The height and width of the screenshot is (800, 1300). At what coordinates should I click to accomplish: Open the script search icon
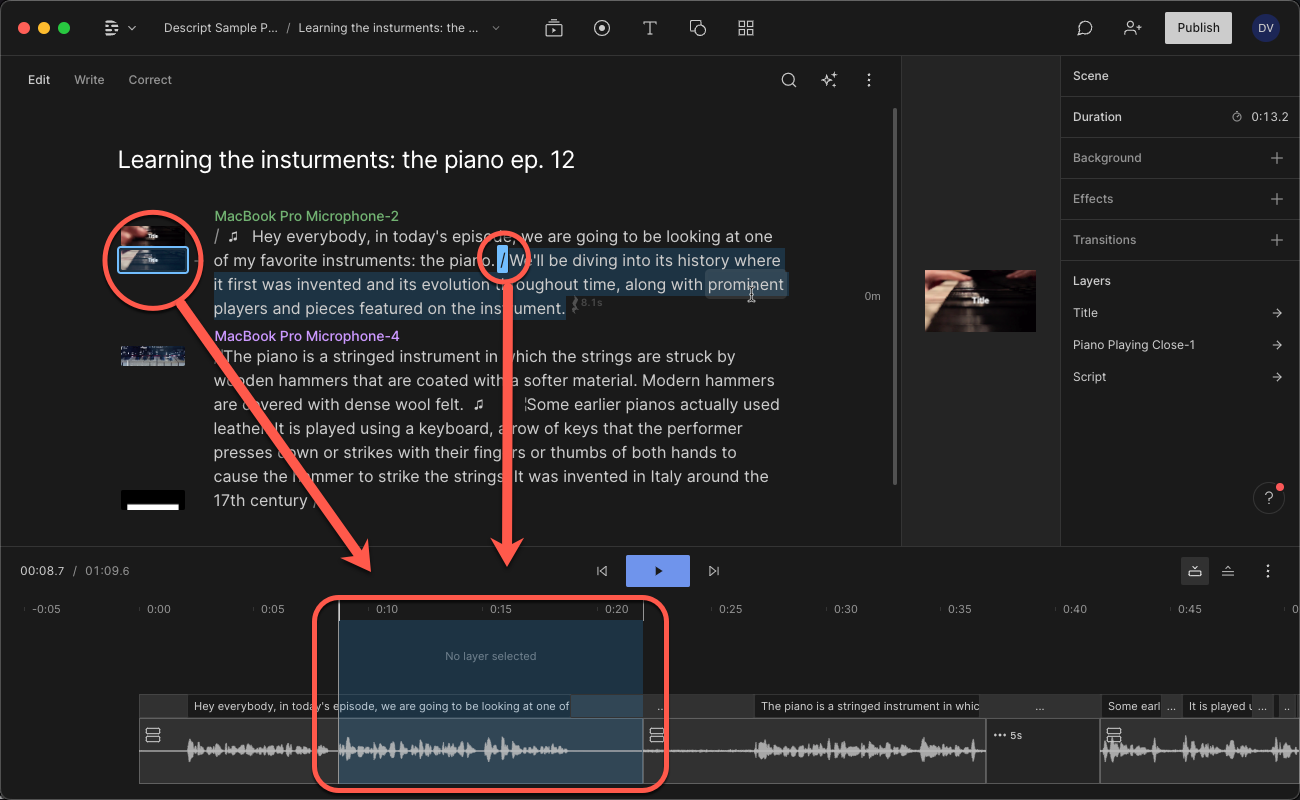click(789, 80)
